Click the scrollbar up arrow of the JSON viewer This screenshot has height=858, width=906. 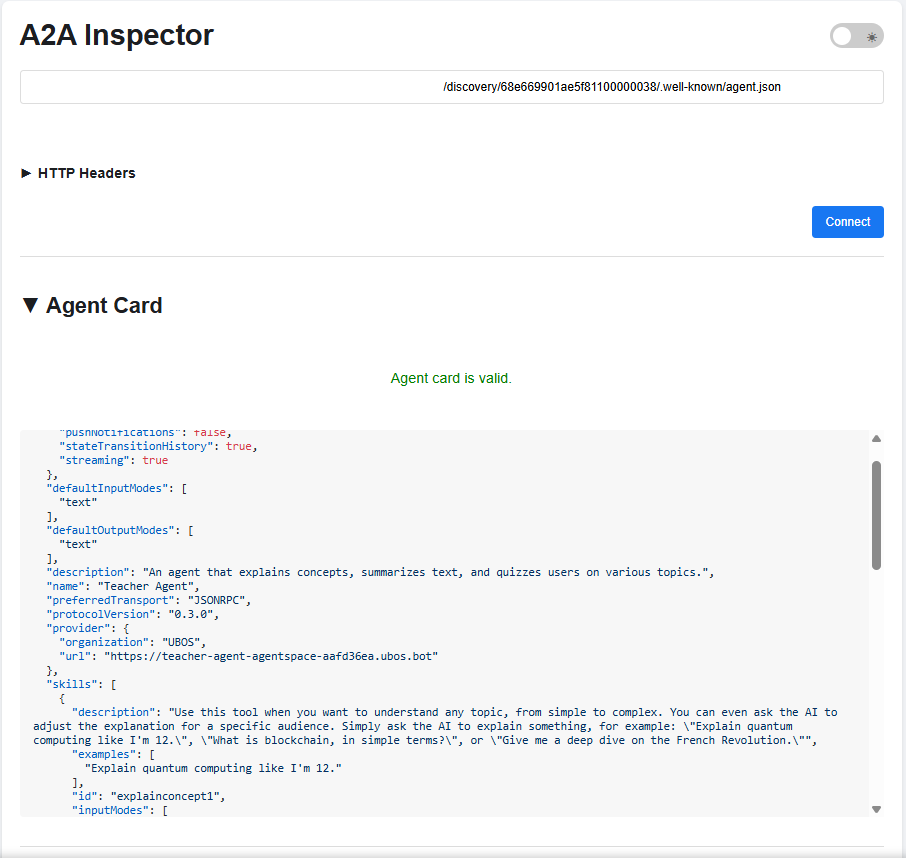coord(876,438)
